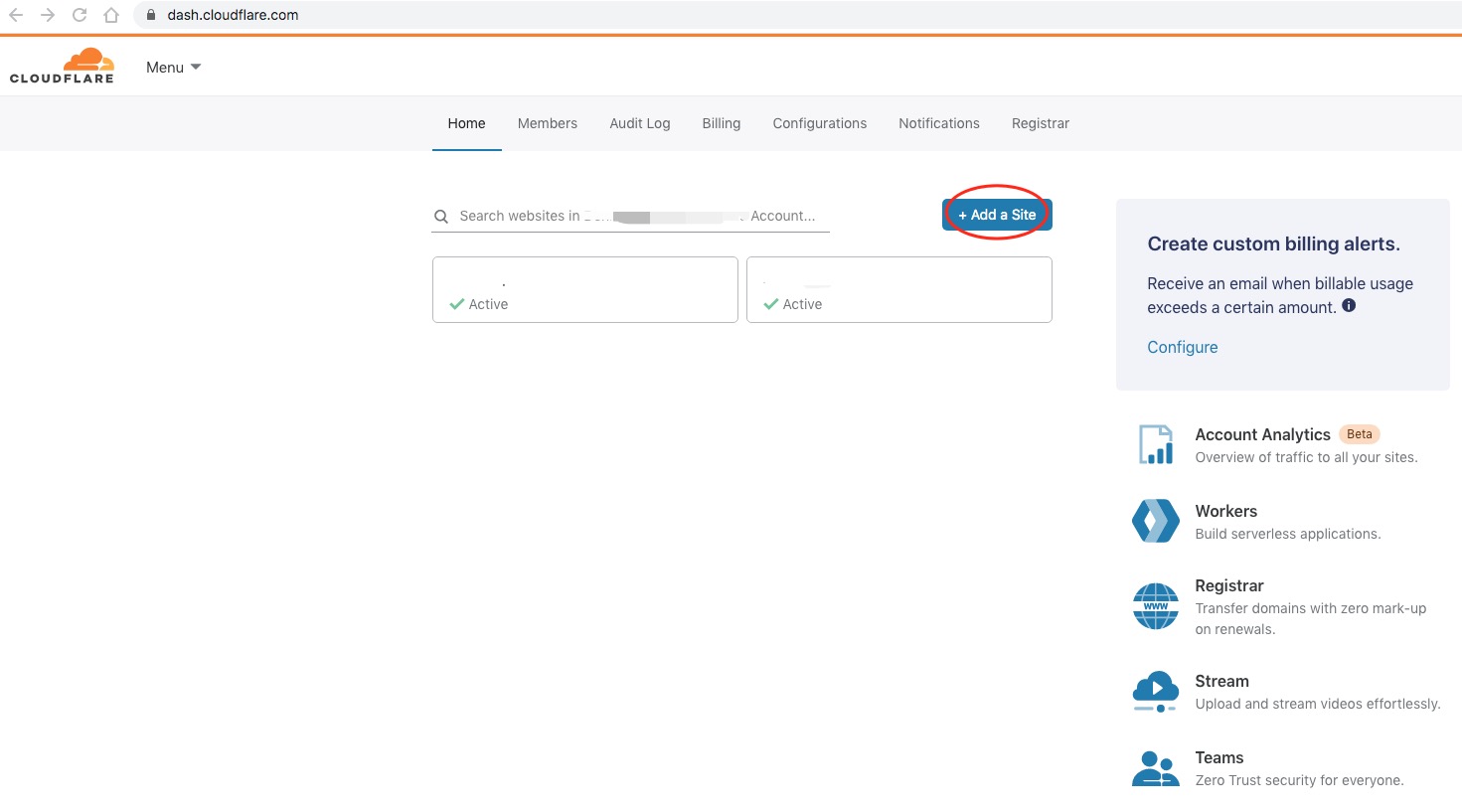The image size is (1462, 812).
Task: Click the billing alerts info icon
Action: click(x=1349, y=305)
